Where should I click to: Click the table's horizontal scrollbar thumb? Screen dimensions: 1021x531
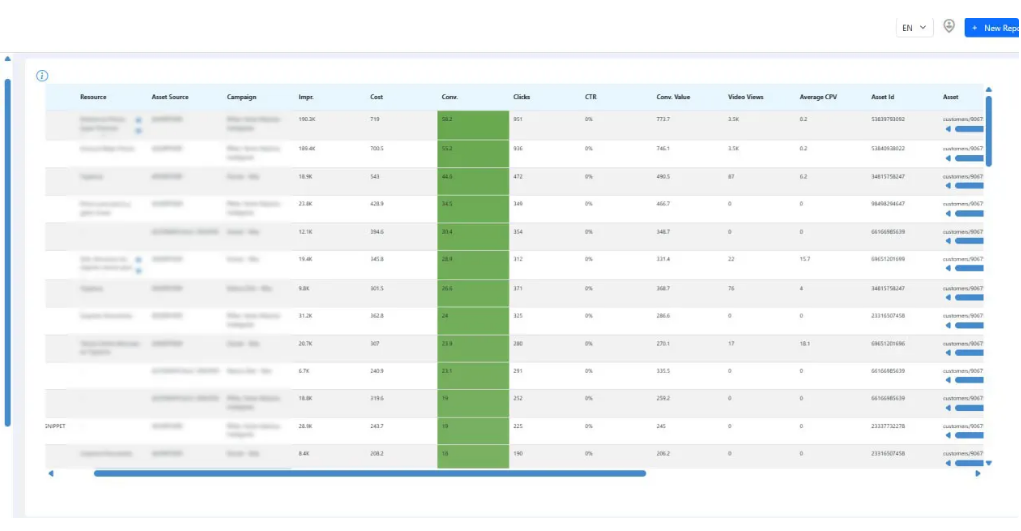pyautogui.click(x=370, y=474)
